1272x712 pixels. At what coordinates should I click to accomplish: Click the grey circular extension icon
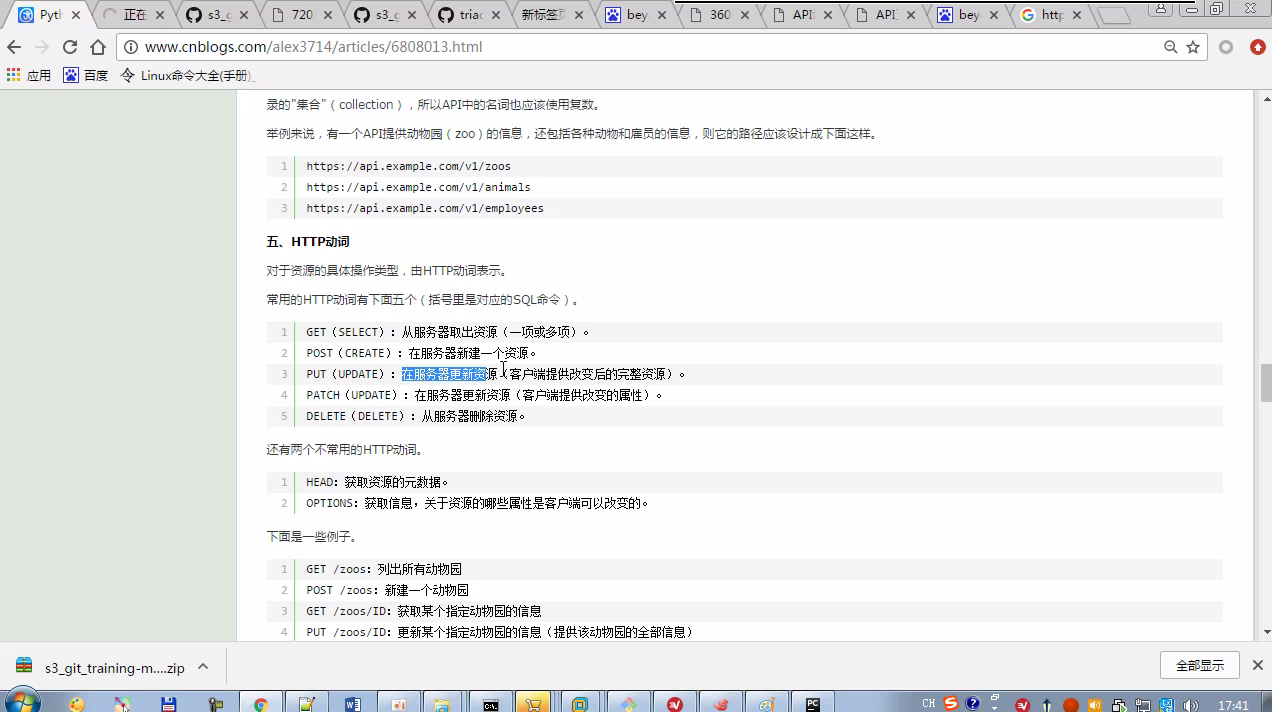click(x=1226, y=47)
